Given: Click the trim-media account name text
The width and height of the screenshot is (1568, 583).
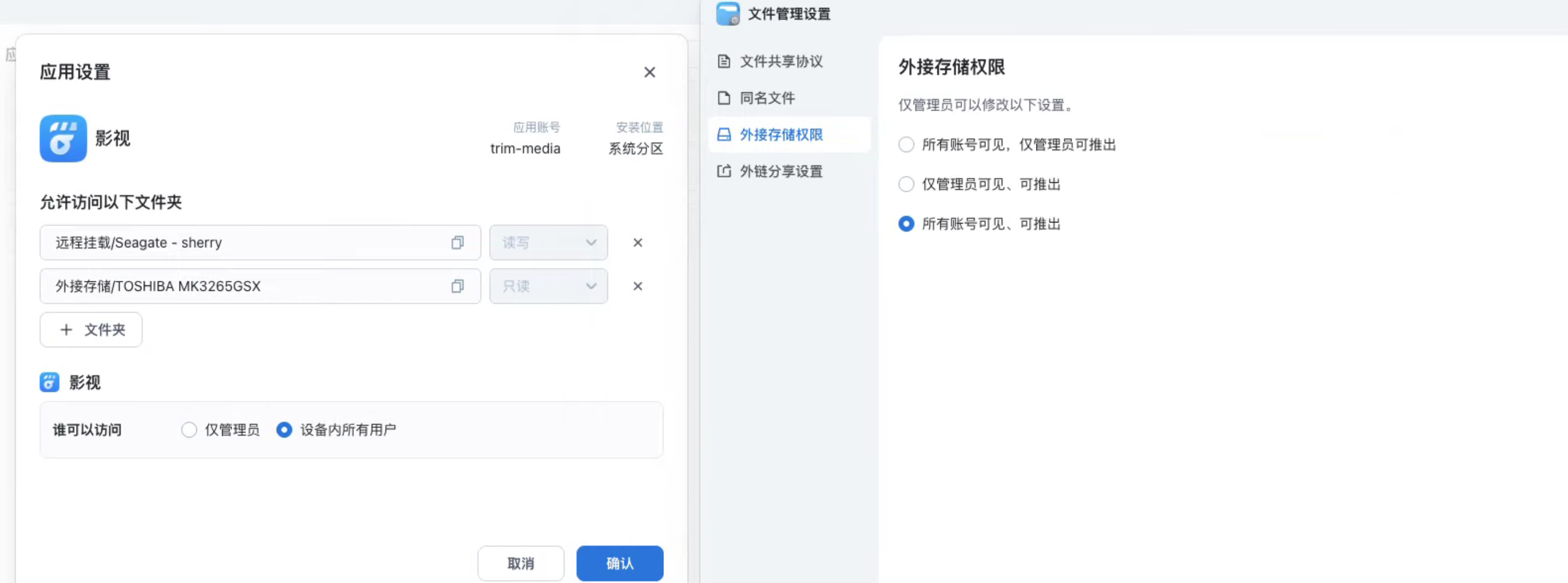Looking at the screenshot, I should pos(525,148).
